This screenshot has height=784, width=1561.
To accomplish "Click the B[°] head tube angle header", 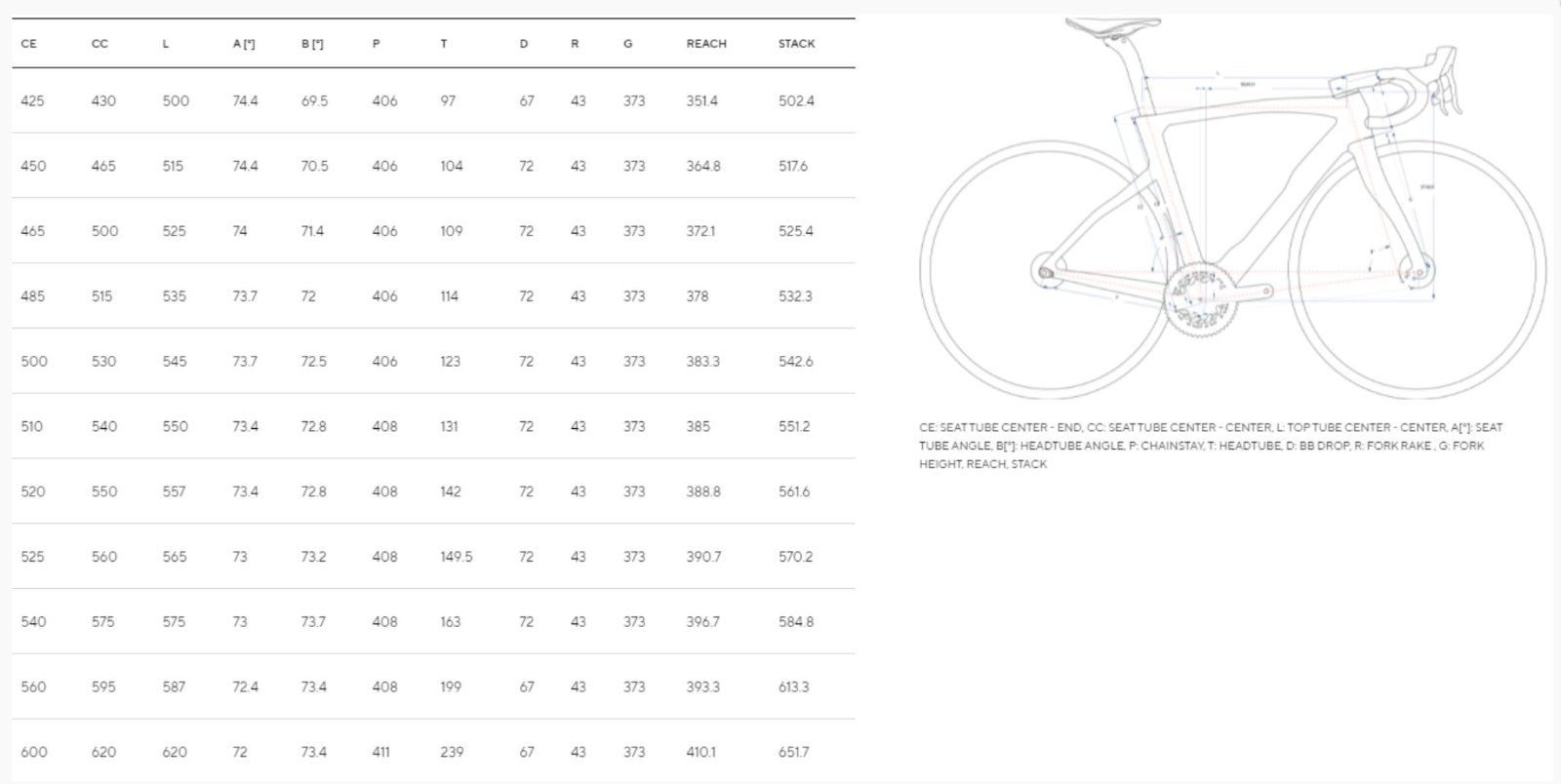I will click(312, 44).
